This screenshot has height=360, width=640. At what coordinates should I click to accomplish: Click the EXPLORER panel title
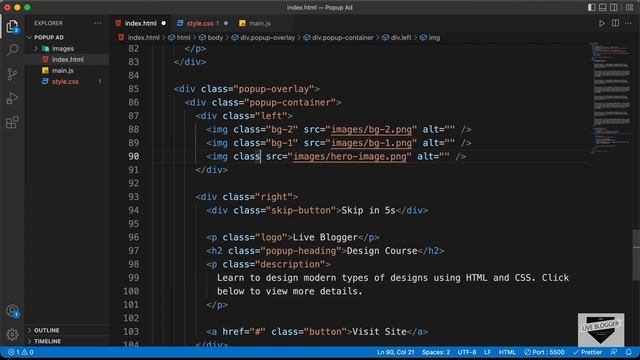48,23
